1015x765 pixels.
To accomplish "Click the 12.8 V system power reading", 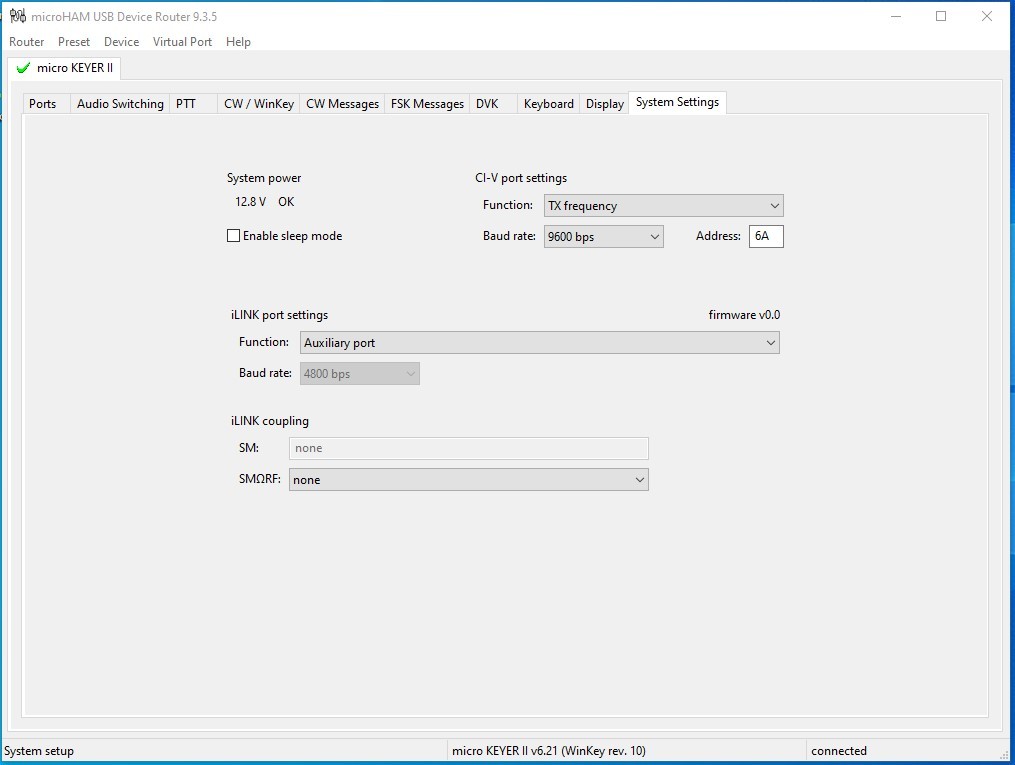I will pyautogui.click(x=251, y=202).
